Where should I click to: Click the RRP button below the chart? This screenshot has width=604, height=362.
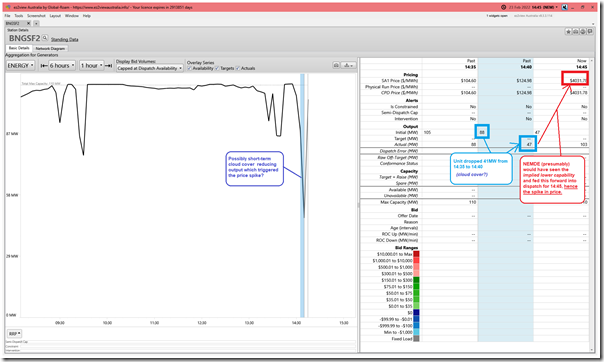[15, 334]
